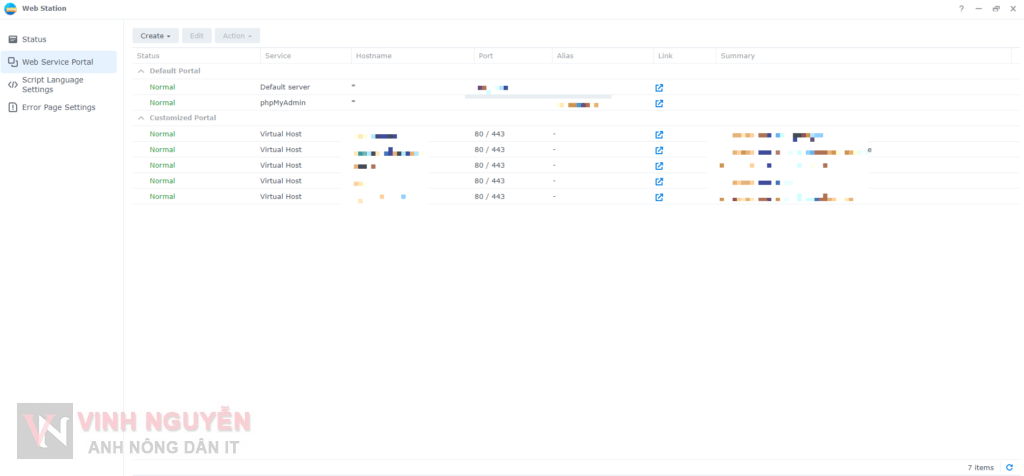1024x476 pixels.
Task: Open the help question mark icon
Action: (x=961, y=8)
